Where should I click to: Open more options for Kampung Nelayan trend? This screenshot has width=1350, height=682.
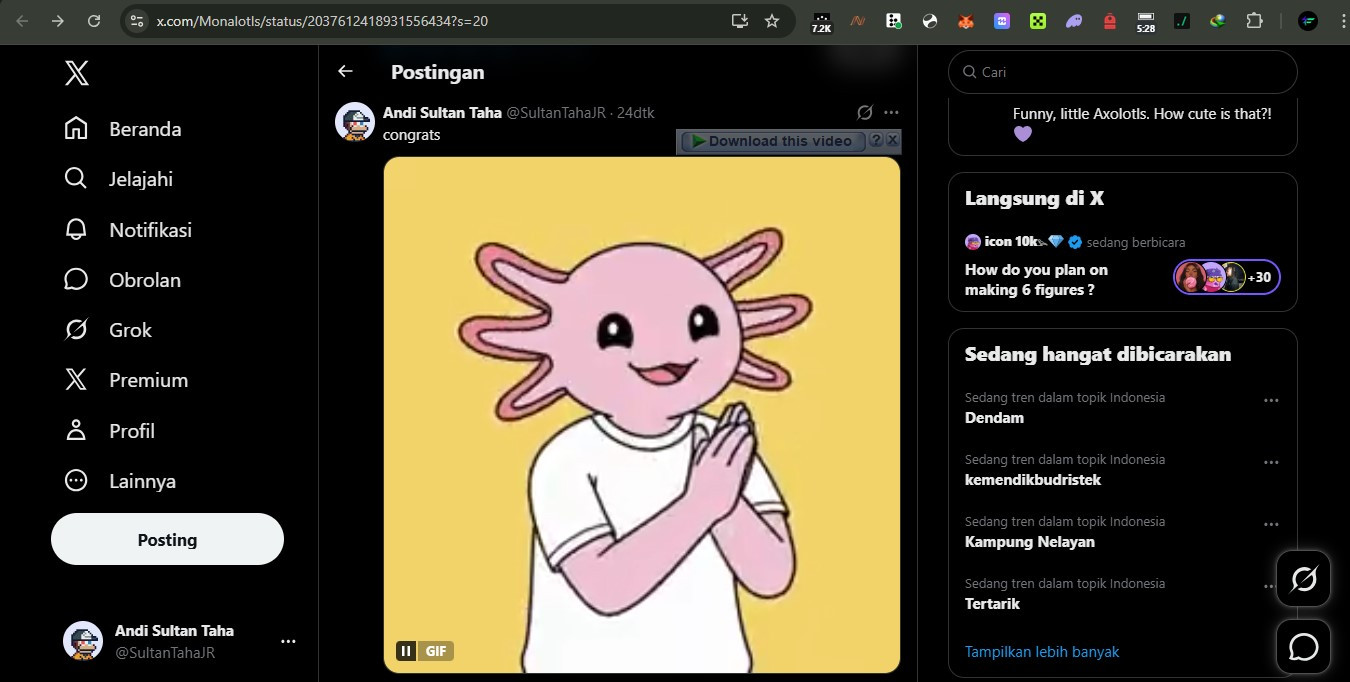(1271, 524)
